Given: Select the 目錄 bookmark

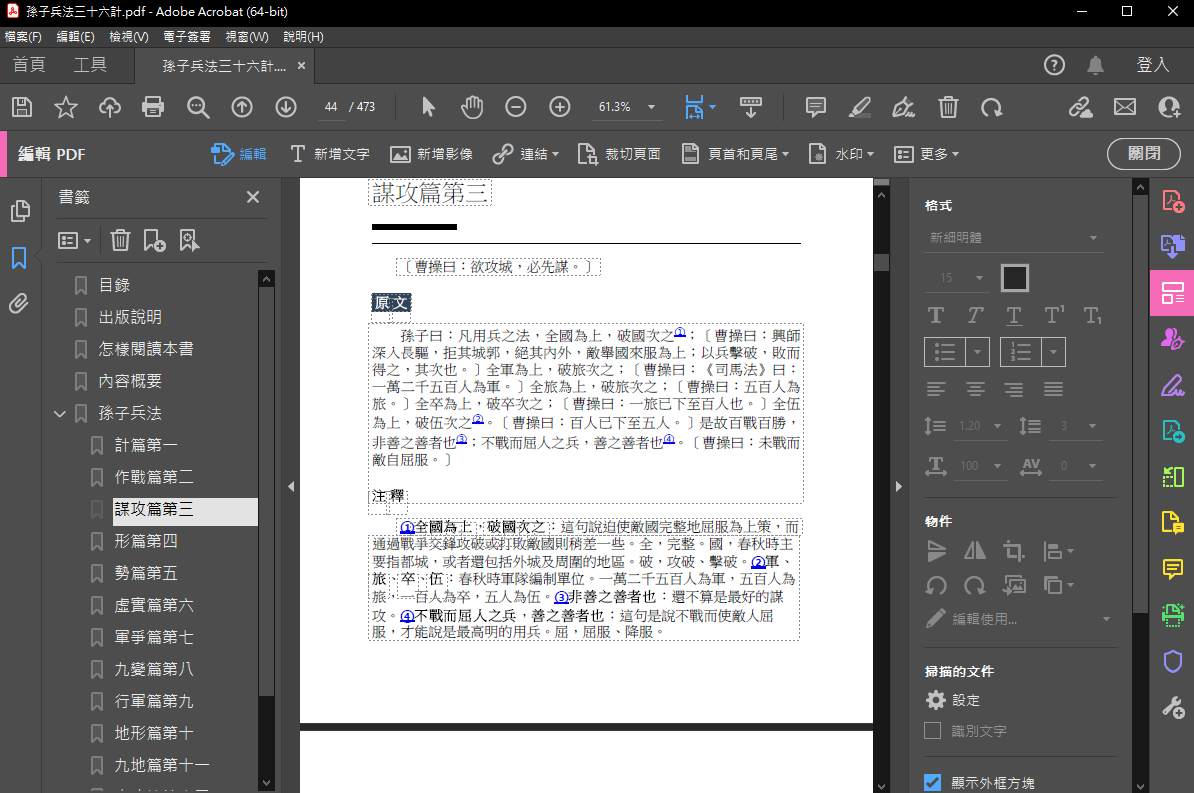Looking at the screenshot, I should pos(114,285).
